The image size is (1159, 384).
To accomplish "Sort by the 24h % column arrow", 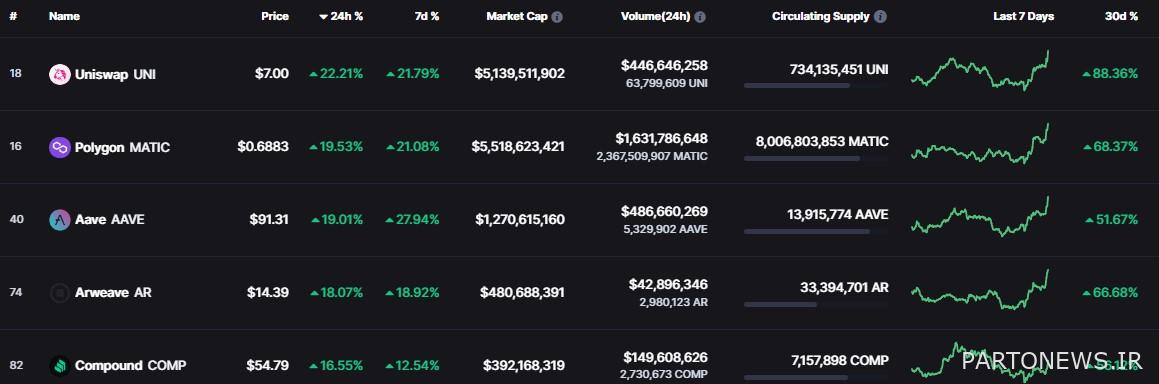I will [324, 16].
